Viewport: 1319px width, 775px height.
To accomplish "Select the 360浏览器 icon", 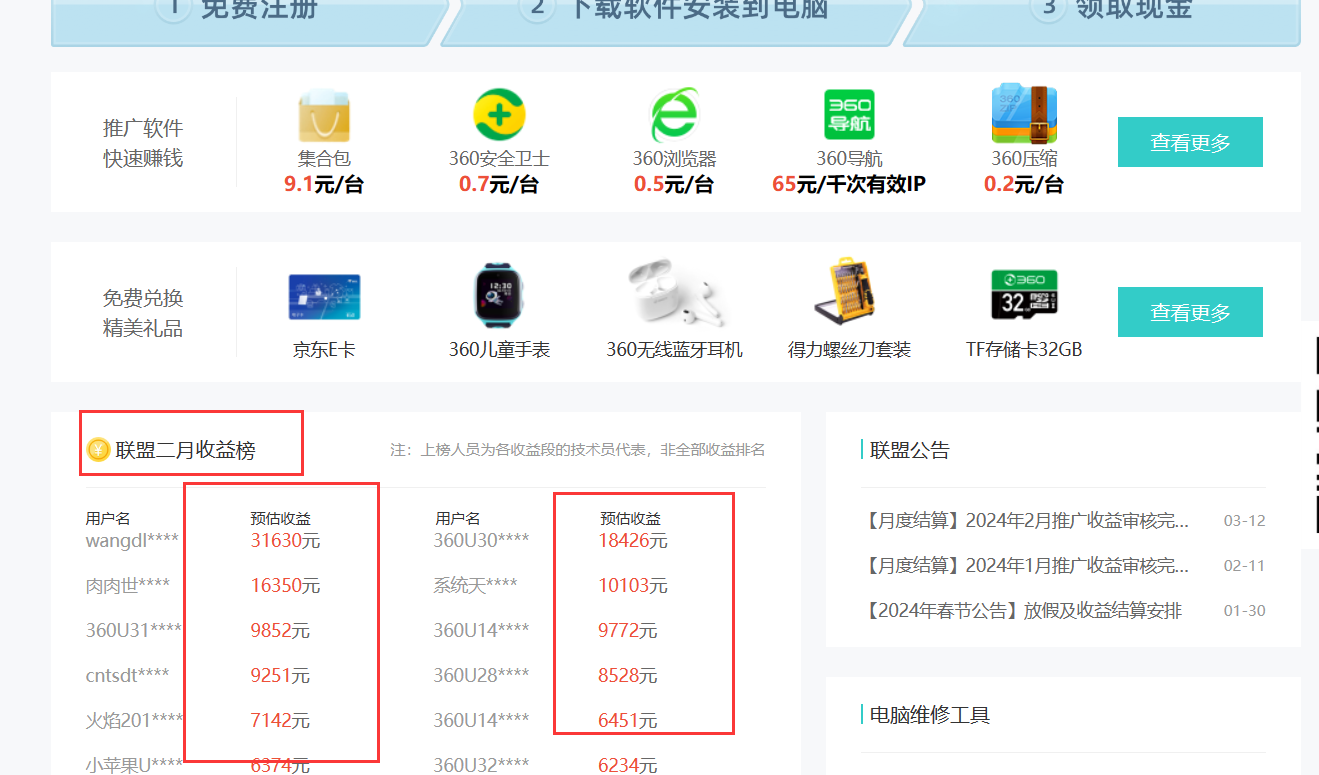I will tap(674, 114).
